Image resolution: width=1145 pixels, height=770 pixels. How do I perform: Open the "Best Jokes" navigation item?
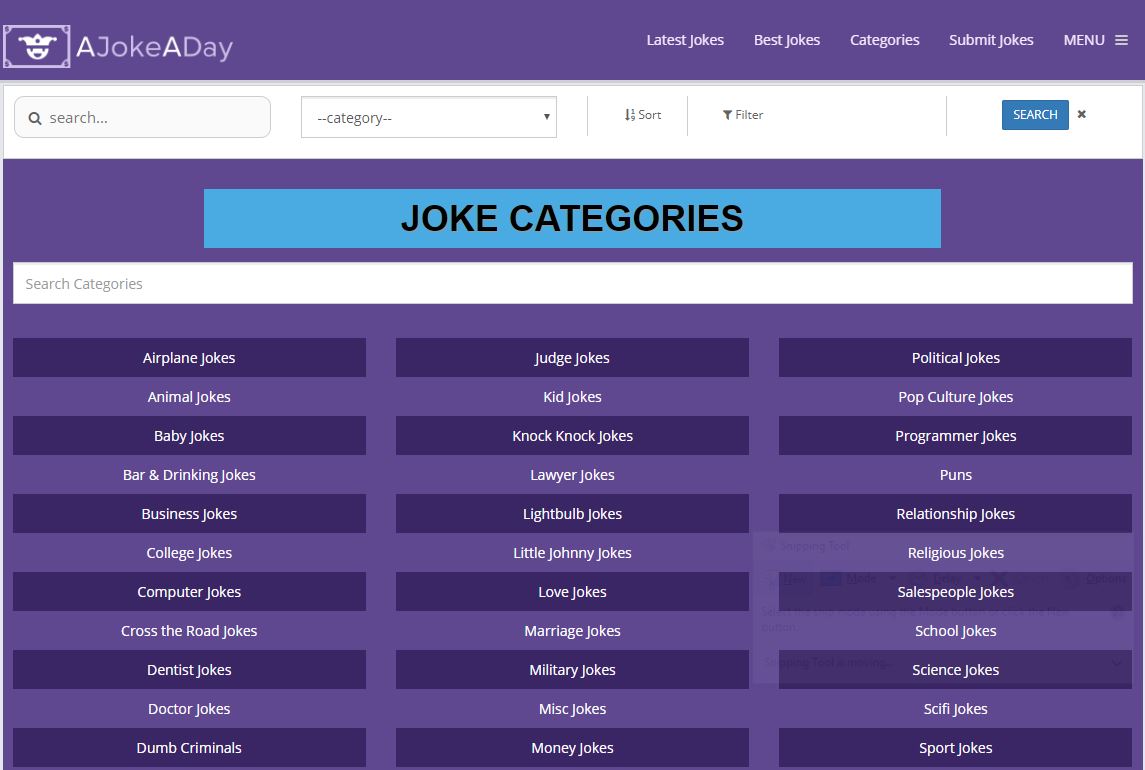[787, 40]
